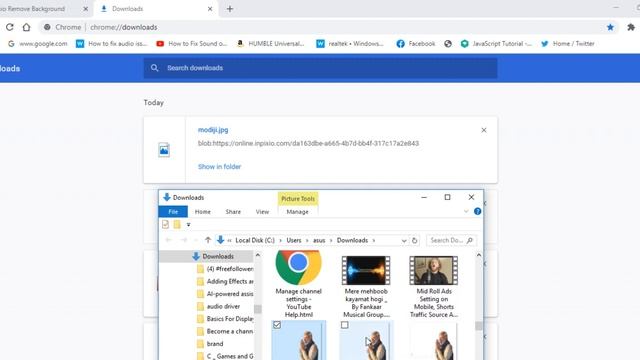This screenshot has height=360, width=640.
Task: Open File tab in Explorer
Action: click(173, 212)
